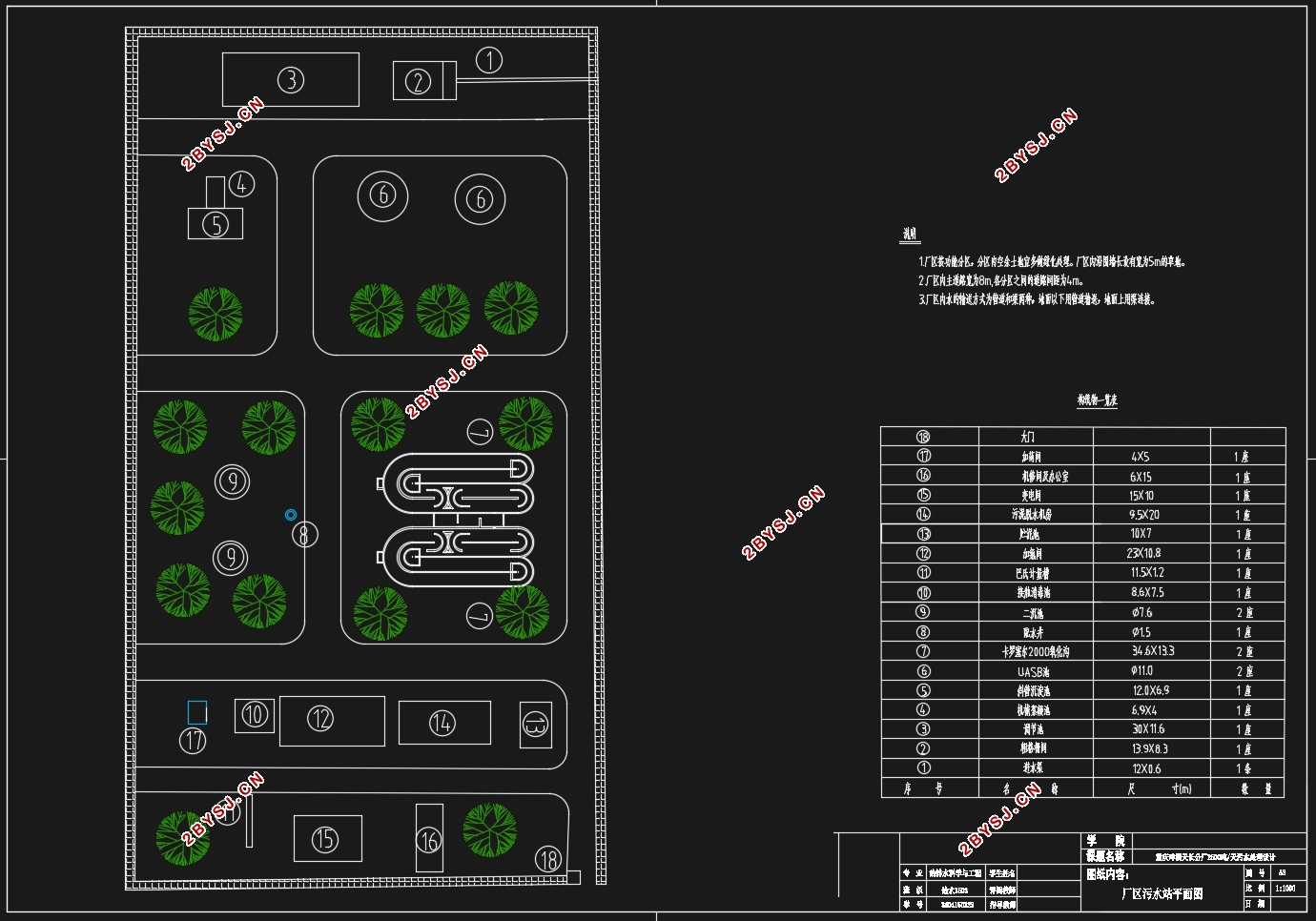Select circled marker 1 in the site plan
Viewport: 1316px width, 921px height.
pos(489,61)
